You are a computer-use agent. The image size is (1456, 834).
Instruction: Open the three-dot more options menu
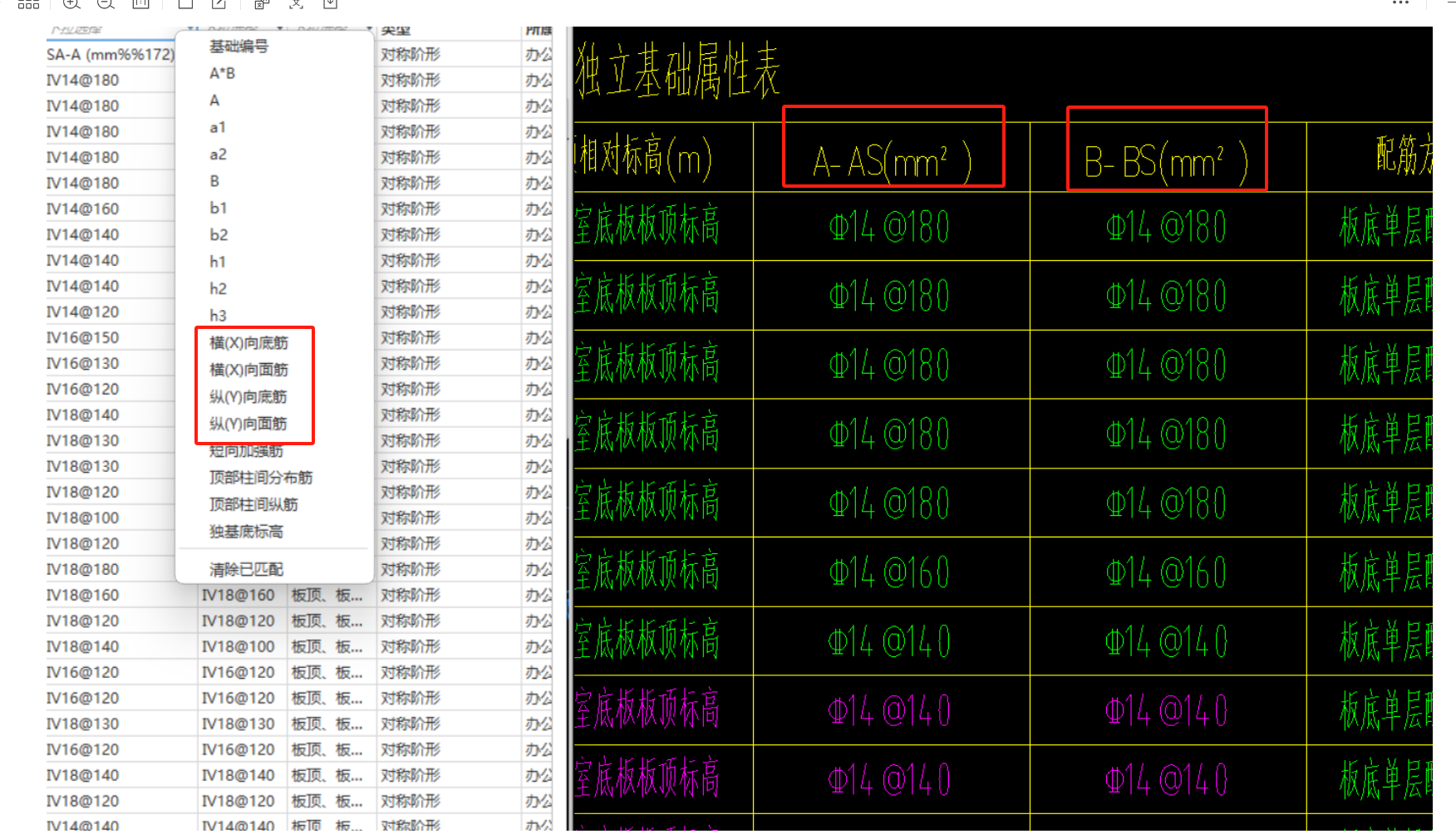(x=1400, y=3)
